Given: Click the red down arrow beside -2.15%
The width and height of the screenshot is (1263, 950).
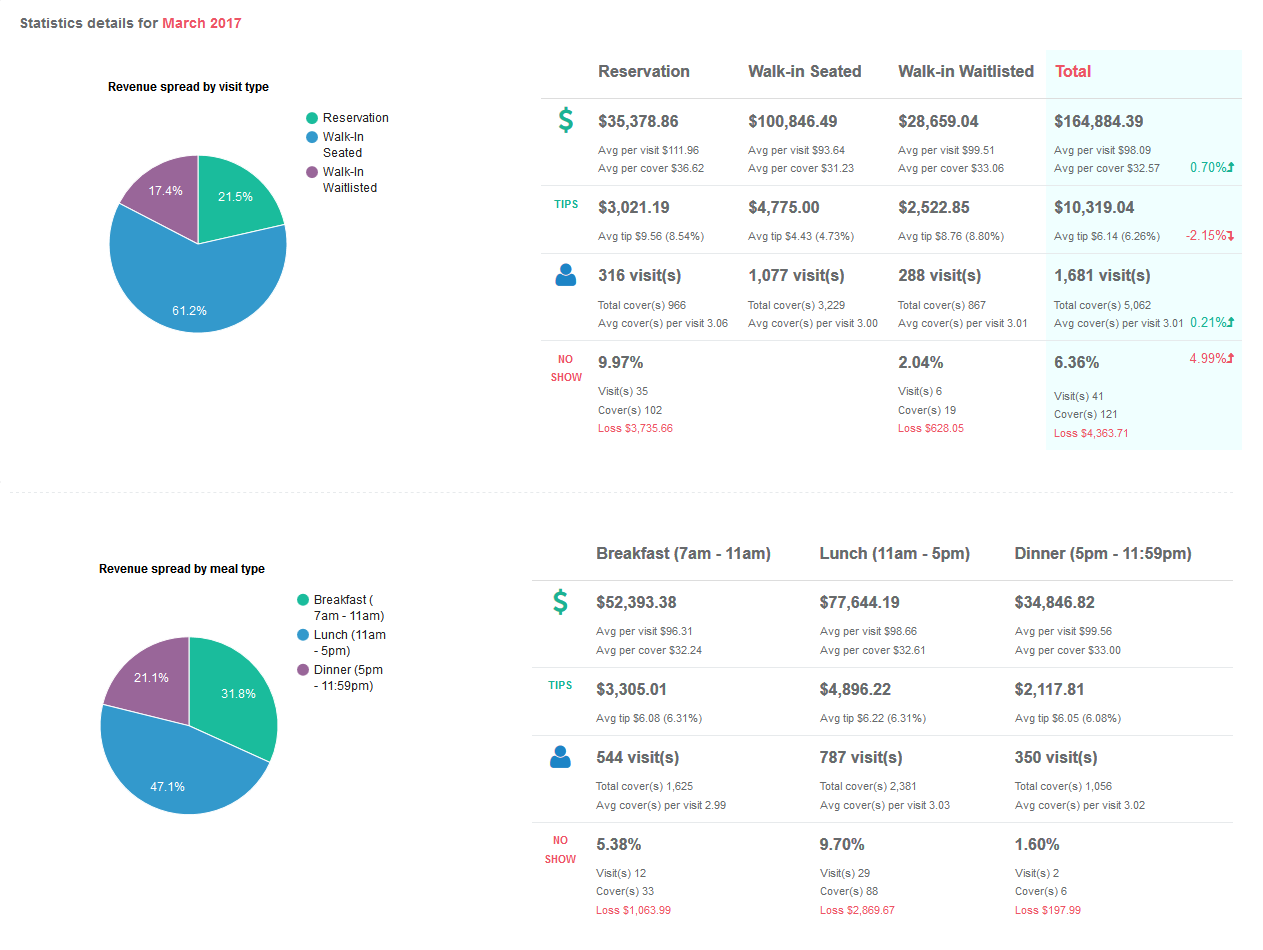Looking at the screenshot, I should (1231, 236).
